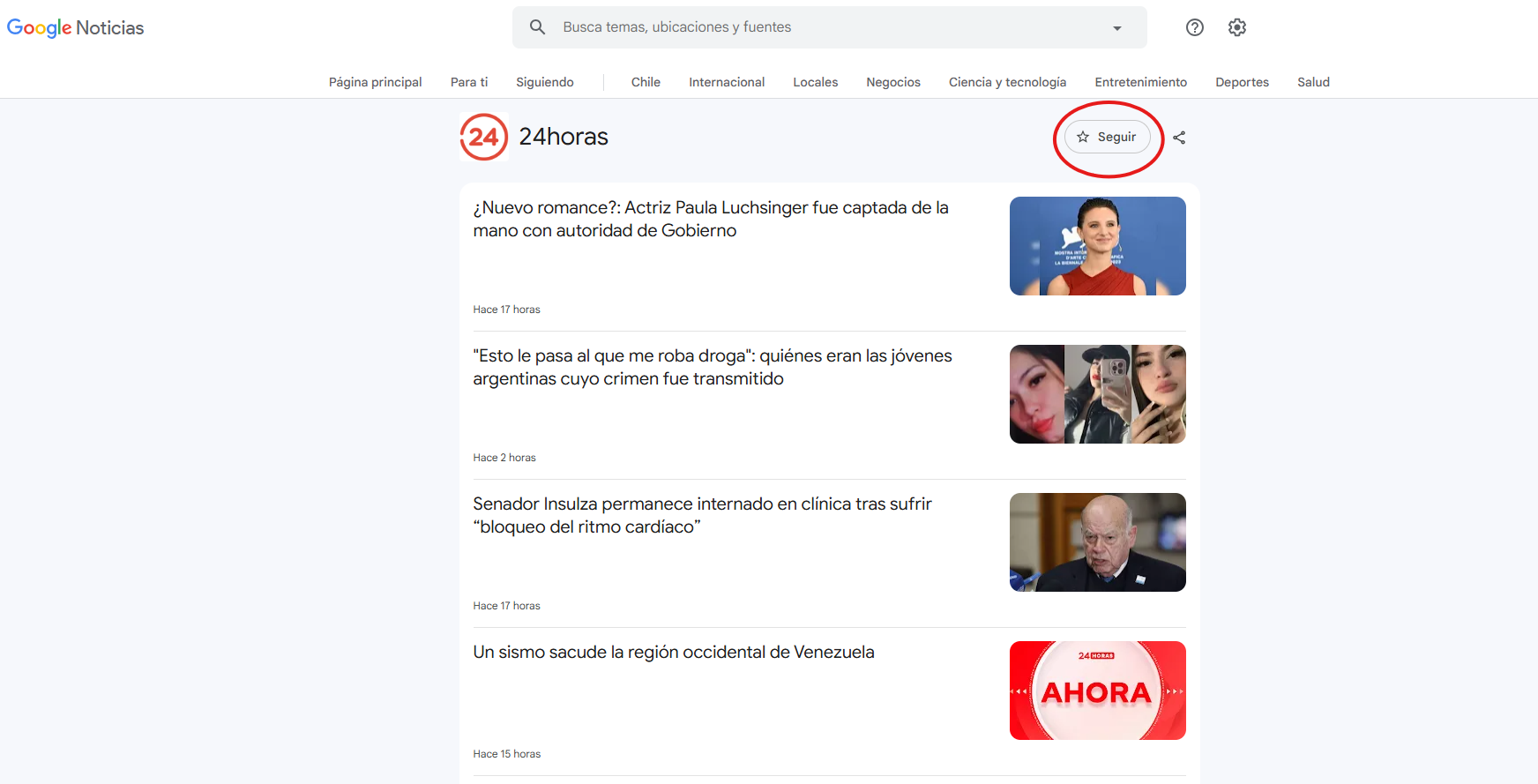Screen dimensions: 1538x784
Task: Open the Senador Insulza clinic article
Action: 702,515
